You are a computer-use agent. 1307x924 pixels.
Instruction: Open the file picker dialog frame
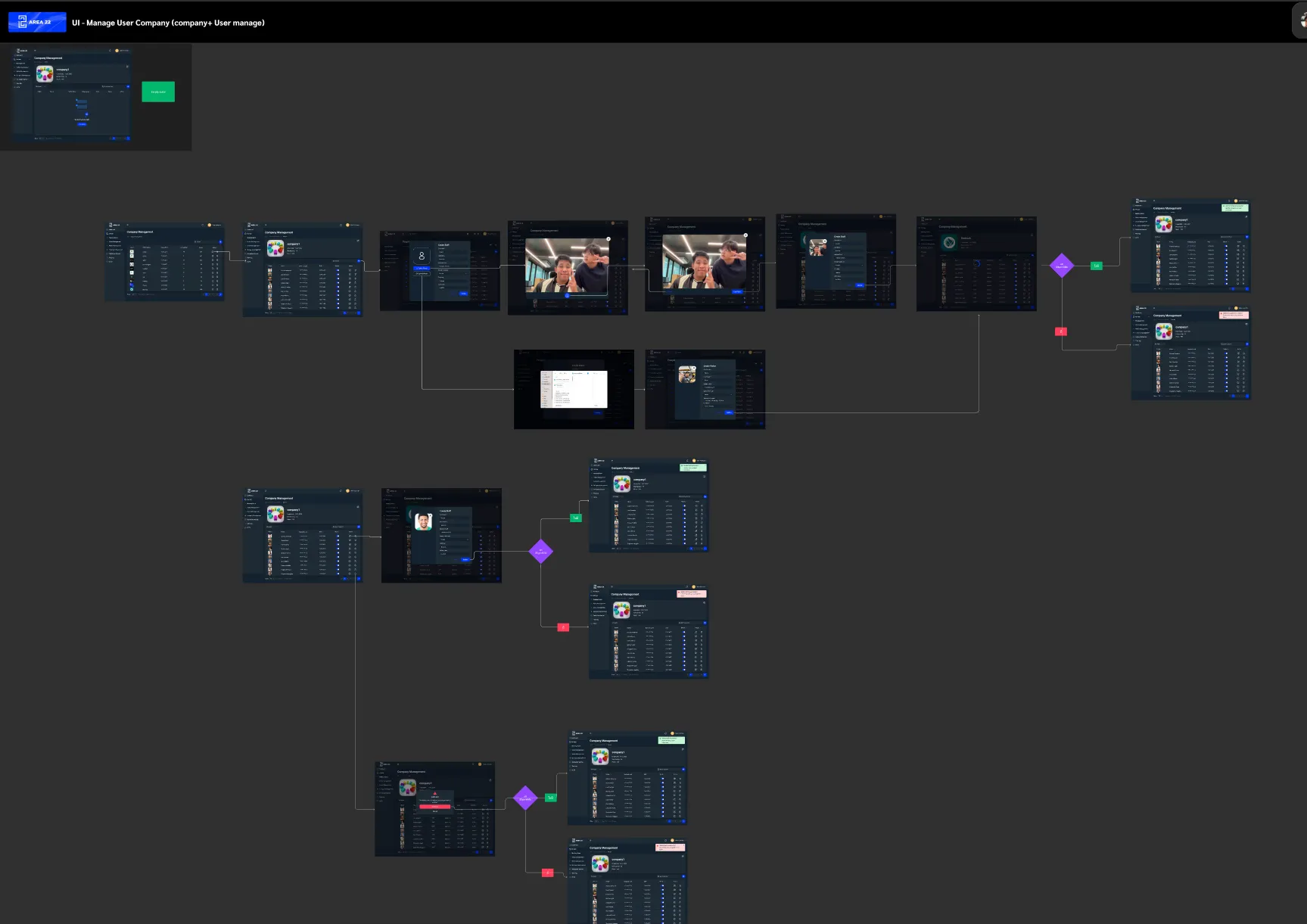[x=574, y=389]
